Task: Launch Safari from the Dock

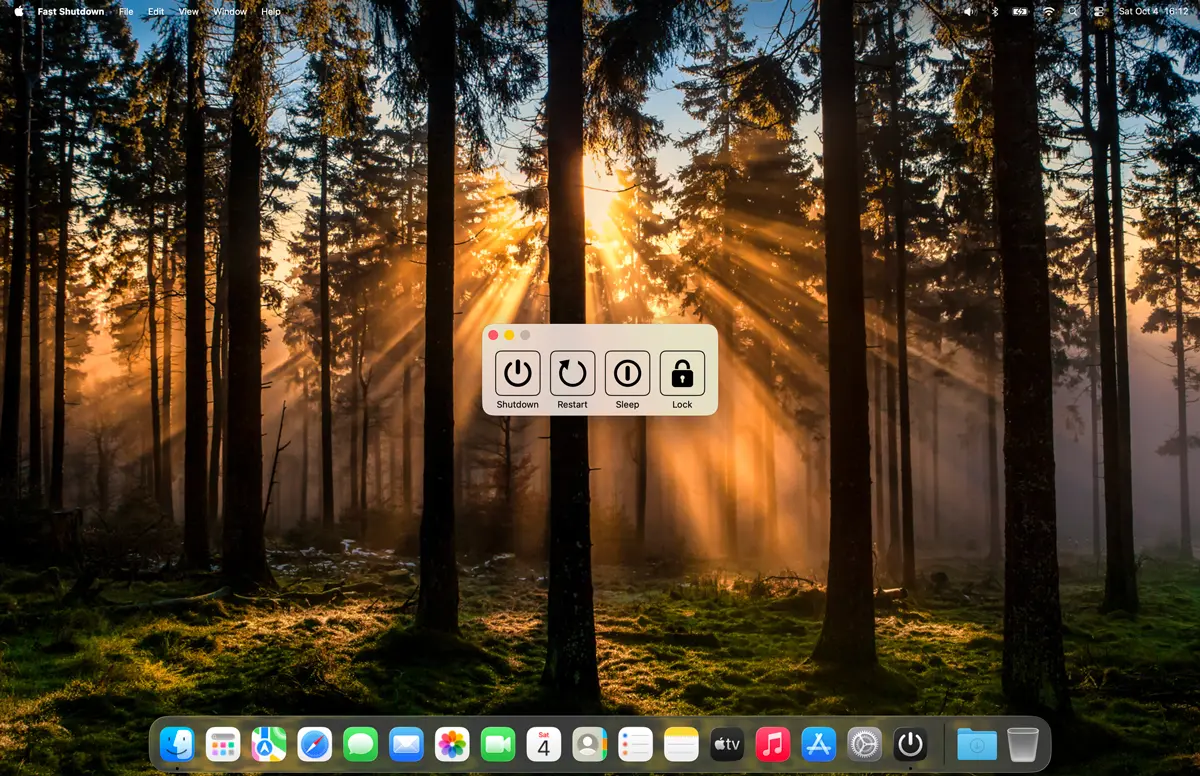Action: click(314, 744)
